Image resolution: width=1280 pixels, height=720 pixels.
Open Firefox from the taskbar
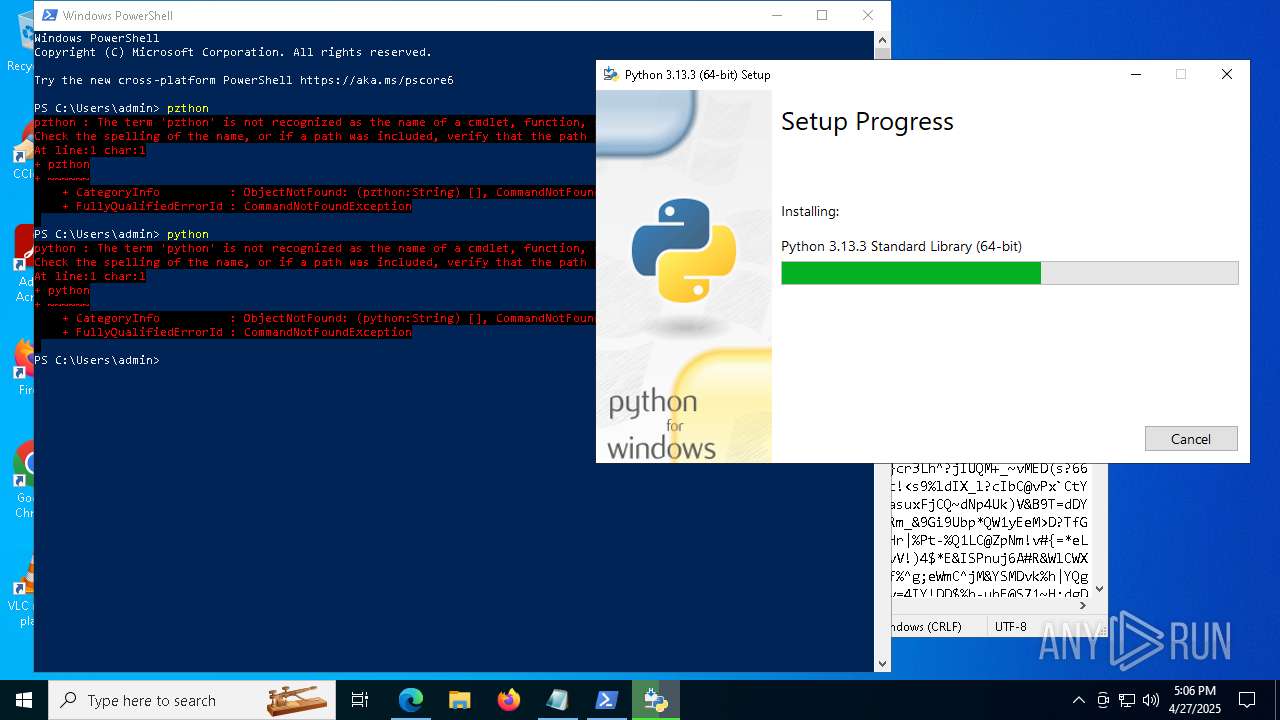coord(509,700)
